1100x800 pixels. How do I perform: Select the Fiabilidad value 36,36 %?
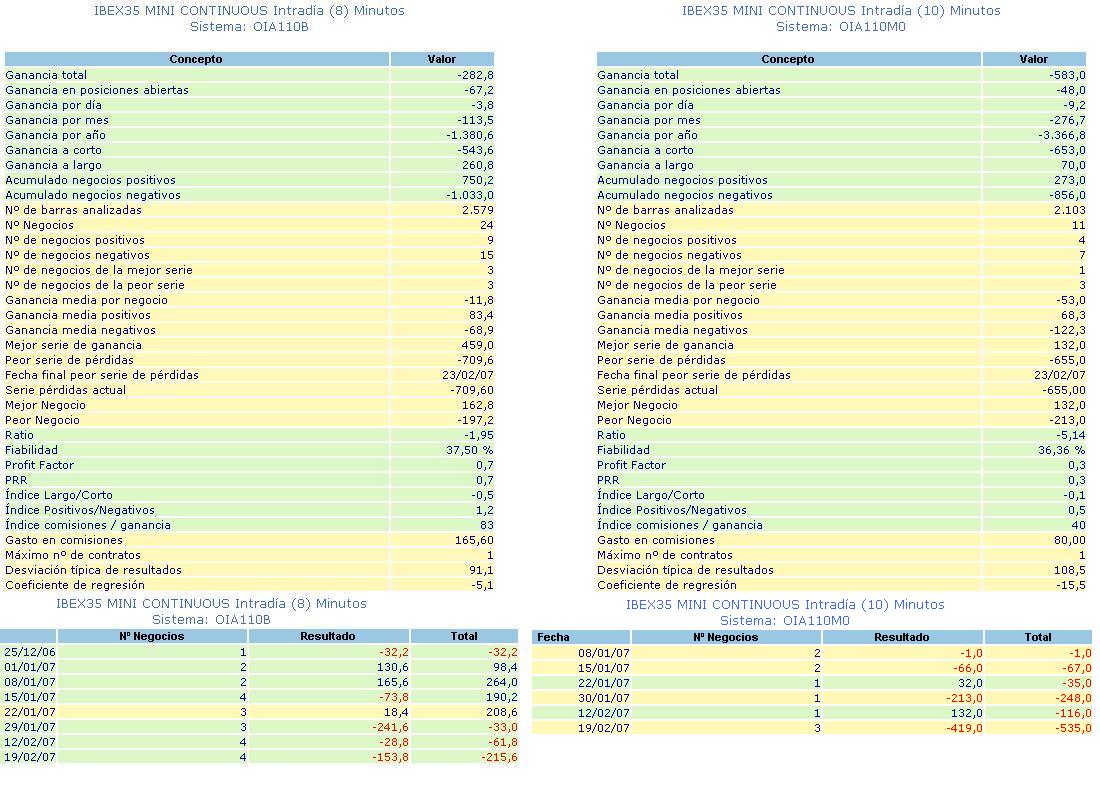pyautogui.click(x=1061, y=451)
